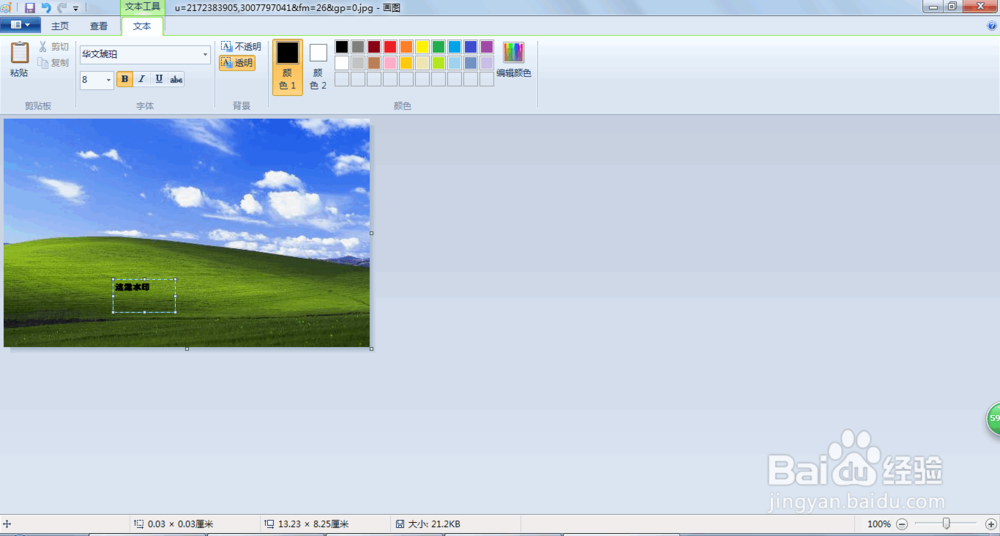Click the file size 大小: 21.2KB entry

click(x=434, y=524)
